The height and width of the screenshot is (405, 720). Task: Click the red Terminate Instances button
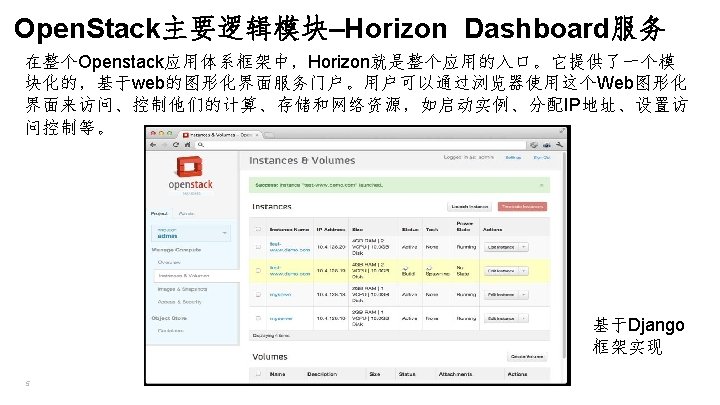523,207
